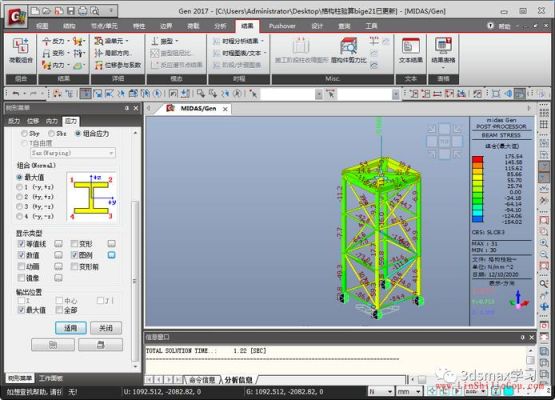Click the shrink elements toolbar icon
Image resolution: width=555 pixels, height=400 pixels.
point(496,94)
